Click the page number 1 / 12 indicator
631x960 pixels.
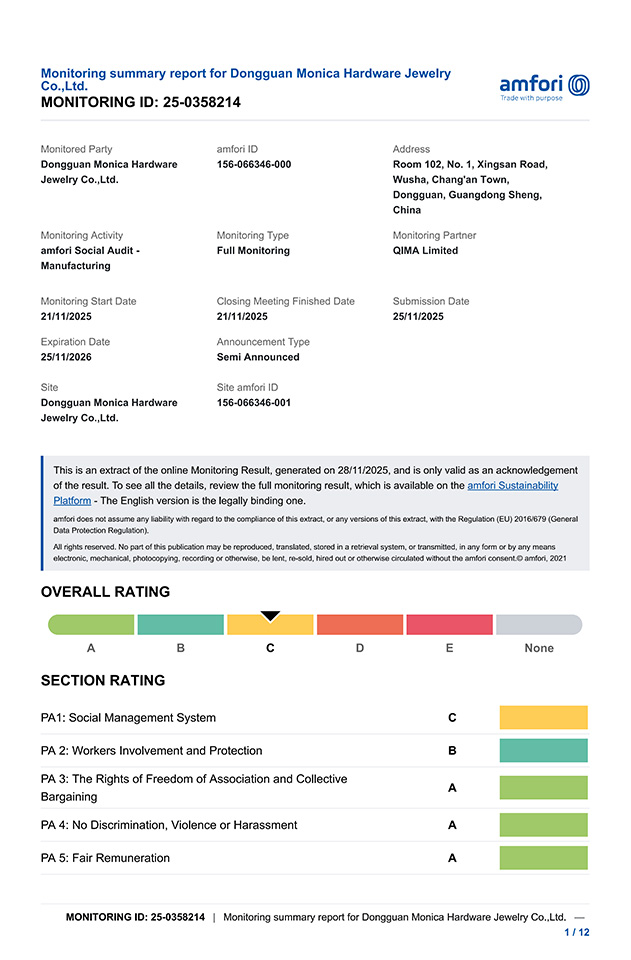coord(577,932)
